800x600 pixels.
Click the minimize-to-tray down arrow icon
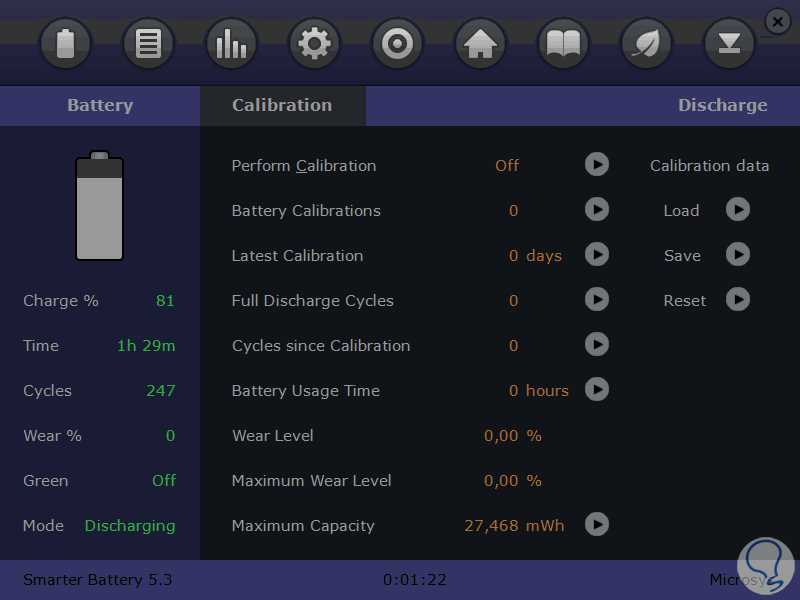pos(729,44)
